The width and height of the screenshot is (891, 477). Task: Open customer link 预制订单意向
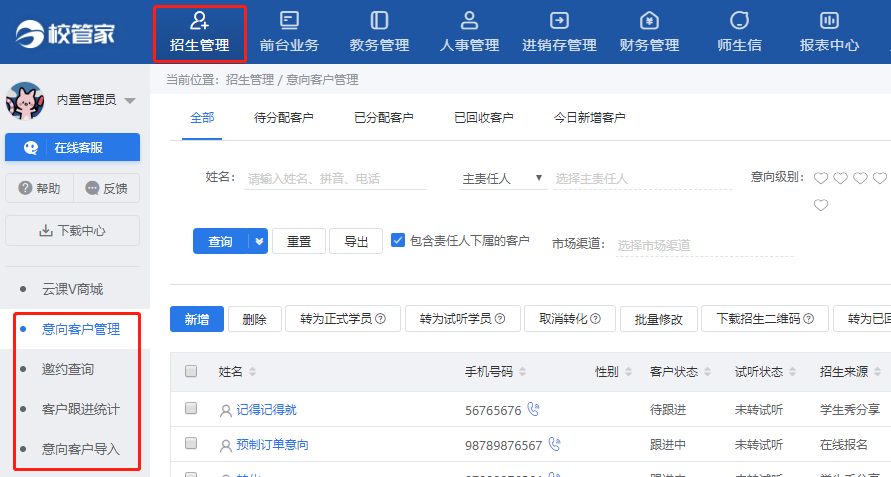(x=272, y=445)
